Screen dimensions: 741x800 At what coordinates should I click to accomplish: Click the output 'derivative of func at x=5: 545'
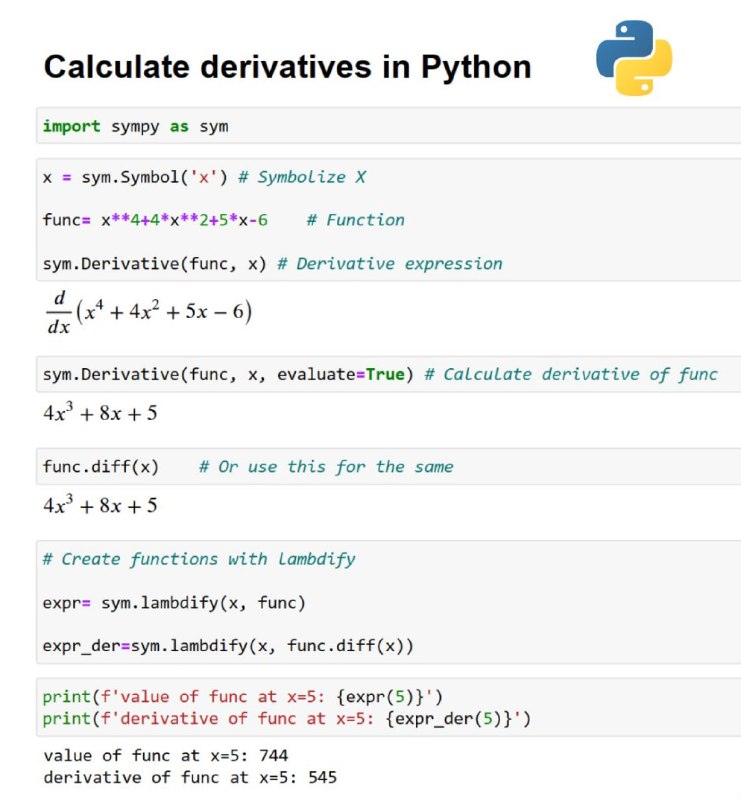point(190,777)
